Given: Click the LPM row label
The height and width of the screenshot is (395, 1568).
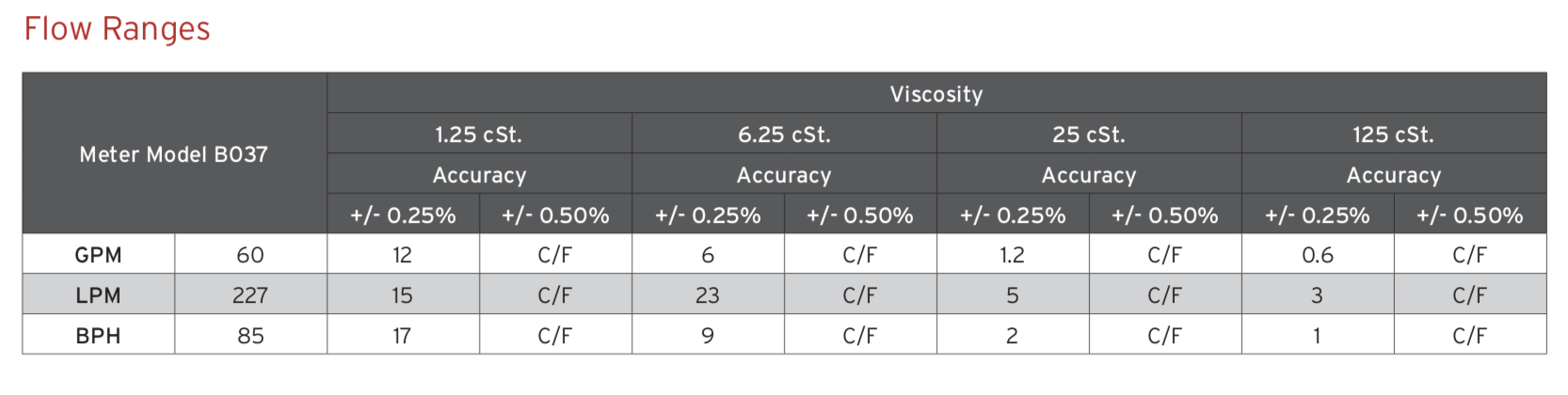Looking at the screenshot, I should click(98, 295).
